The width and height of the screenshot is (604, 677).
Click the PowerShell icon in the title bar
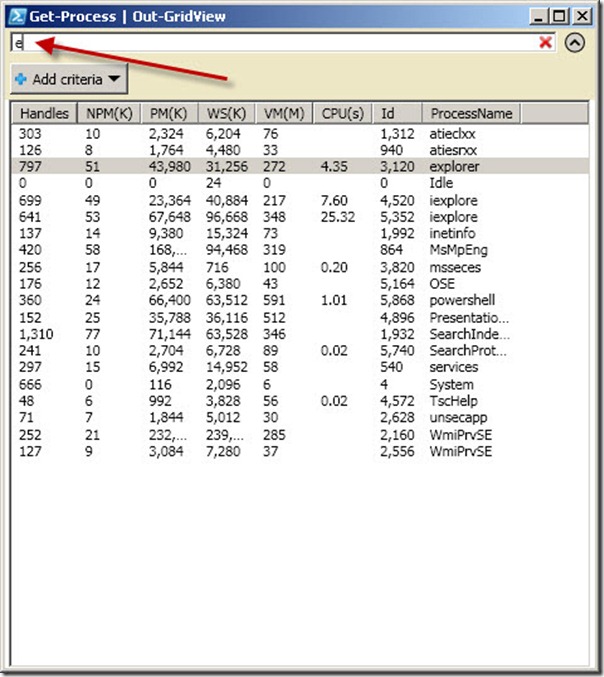tap(17, 16)
